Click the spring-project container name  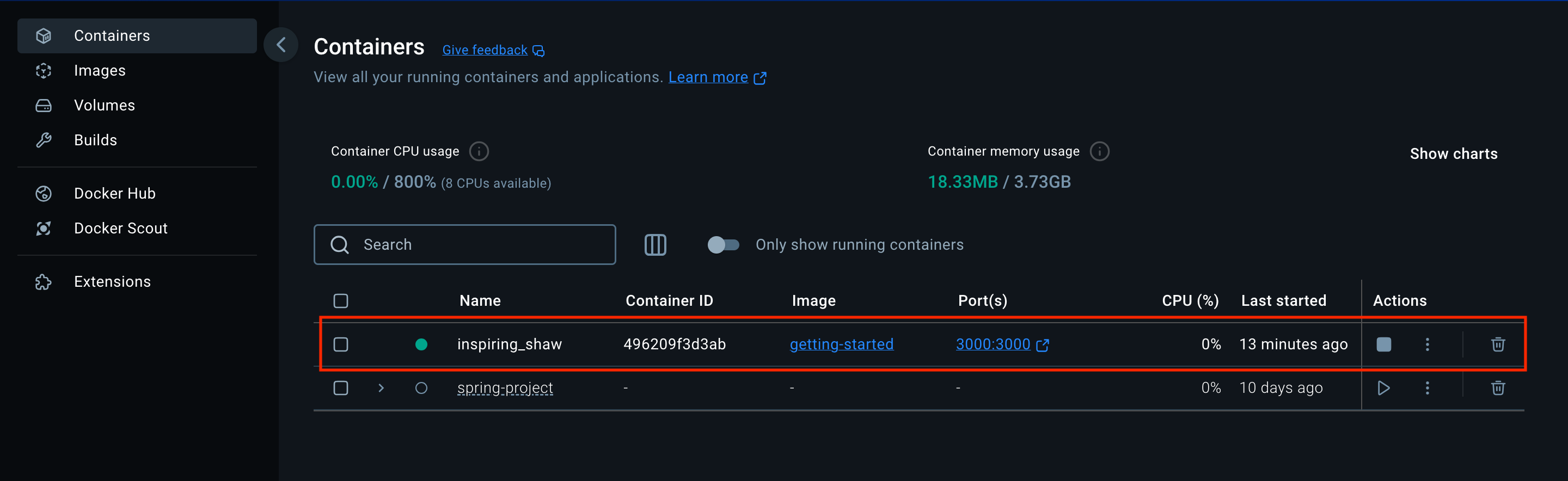[x=505, y=388]
